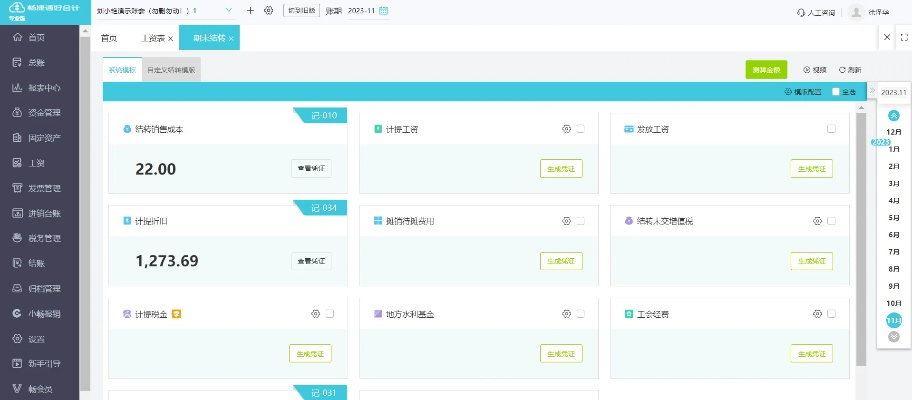Tick the 发放工资 card checkbox
The height and width of the screenshot is (400, 912).
click(x=831, y=129)
